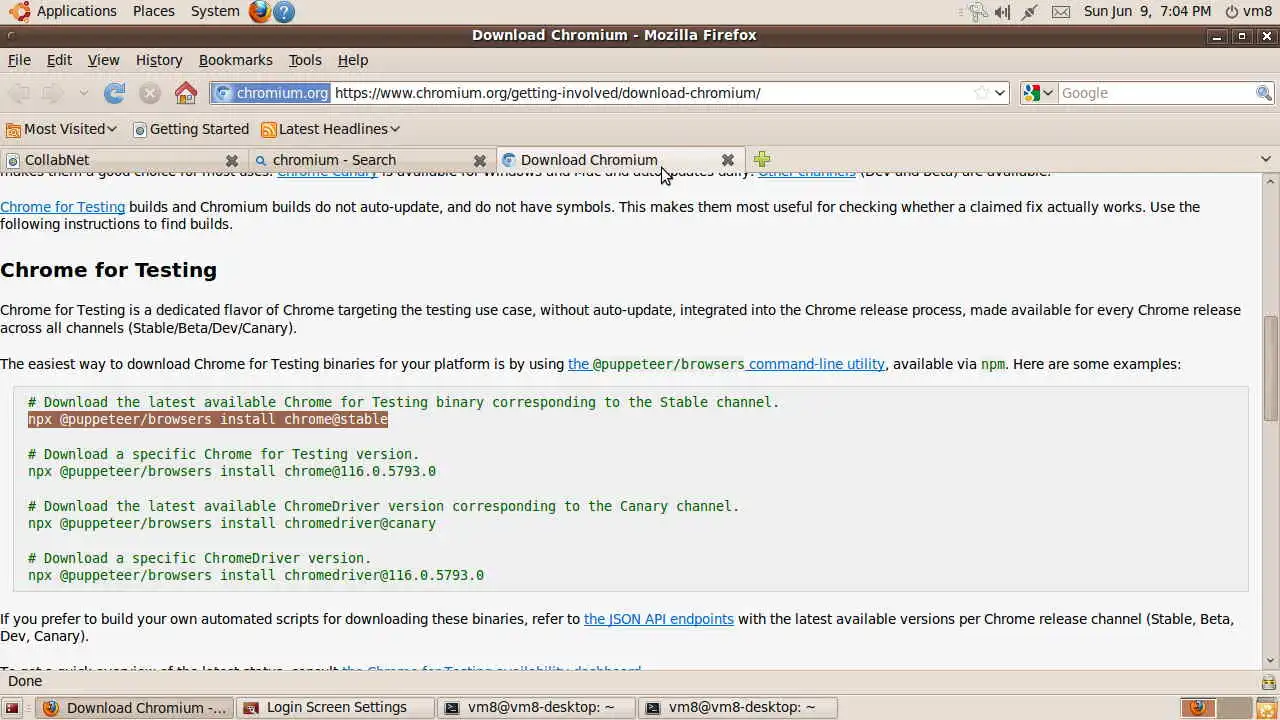The image size is (1280, 720).
Task: Click the Reload page button
Action: coord(115,93)
